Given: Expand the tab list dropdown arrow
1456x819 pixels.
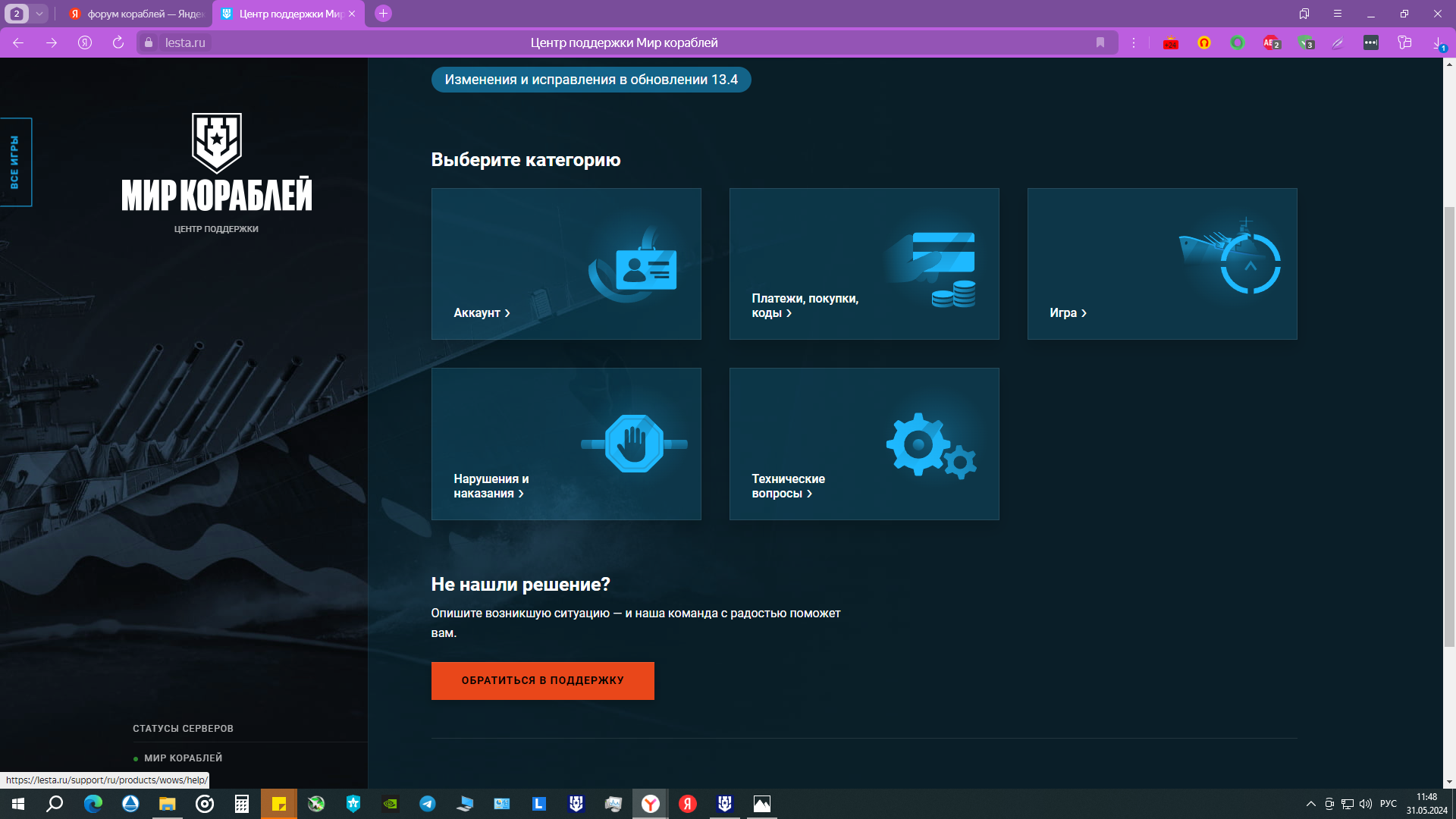Looking at the screenshot, I should coord(39,14).
